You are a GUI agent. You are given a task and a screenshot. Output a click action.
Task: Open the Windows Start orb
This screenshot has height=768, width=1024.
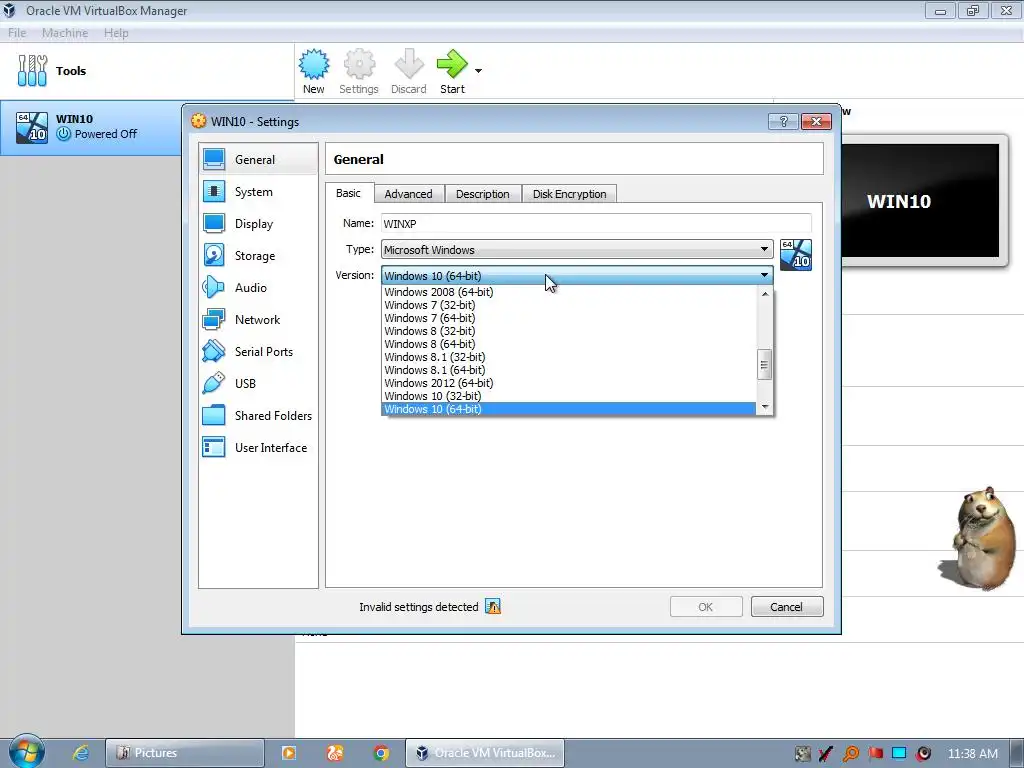pyautogui.click(x=27, y=751)
